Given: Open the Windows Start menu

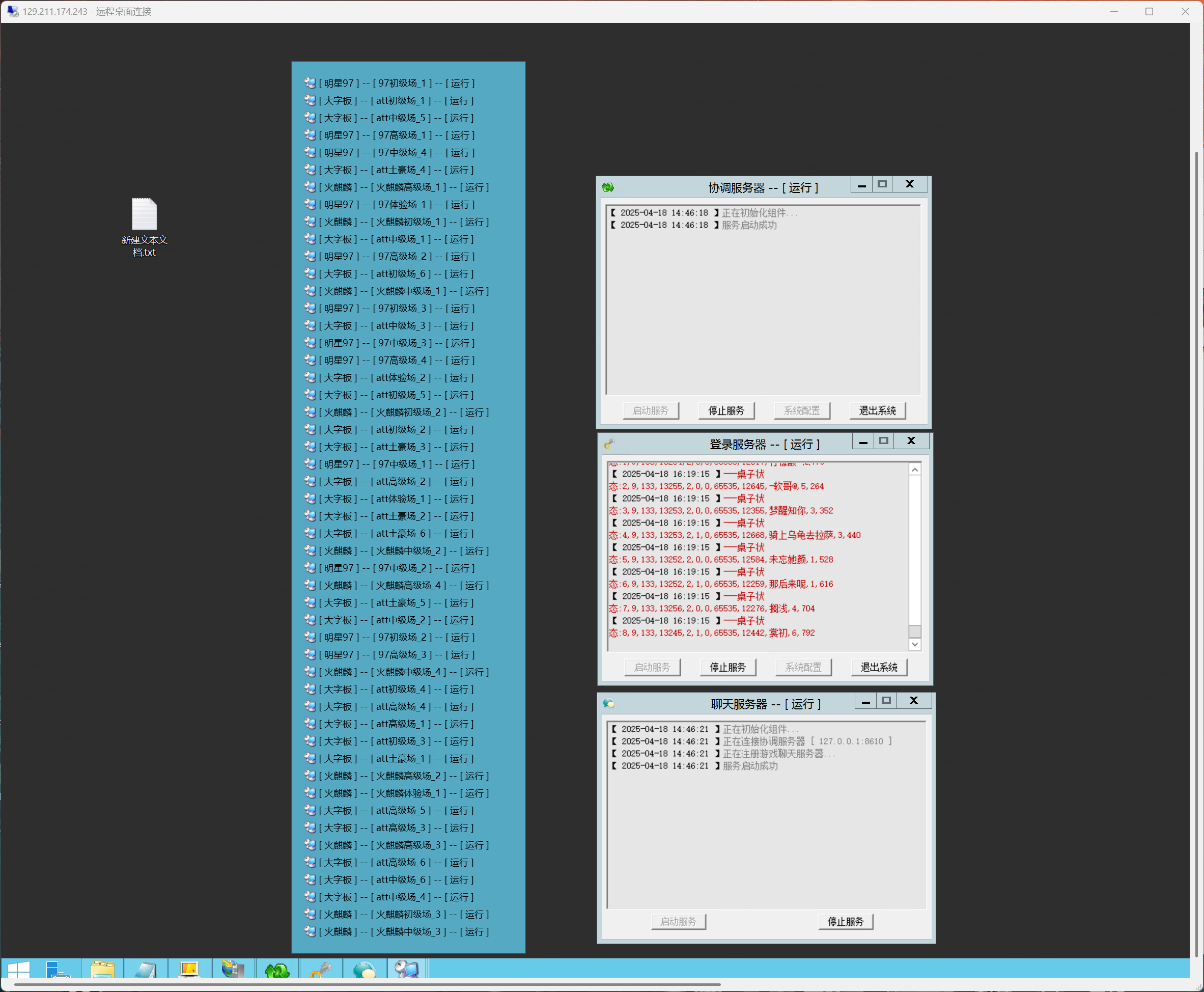Looking at the screenshot, I should (18, 969).
